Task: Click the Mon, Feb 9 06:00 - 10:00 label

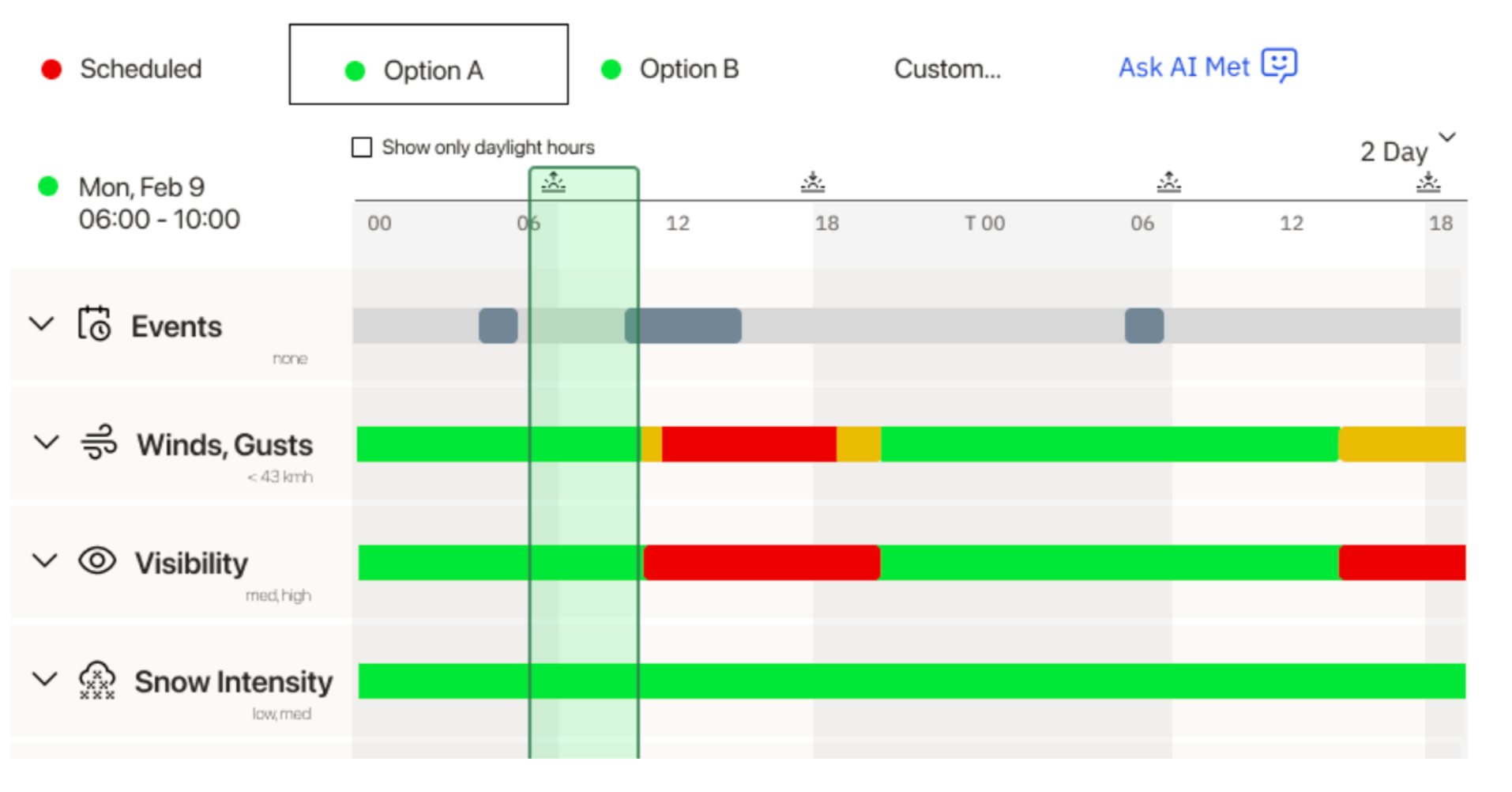Action: 158,203
